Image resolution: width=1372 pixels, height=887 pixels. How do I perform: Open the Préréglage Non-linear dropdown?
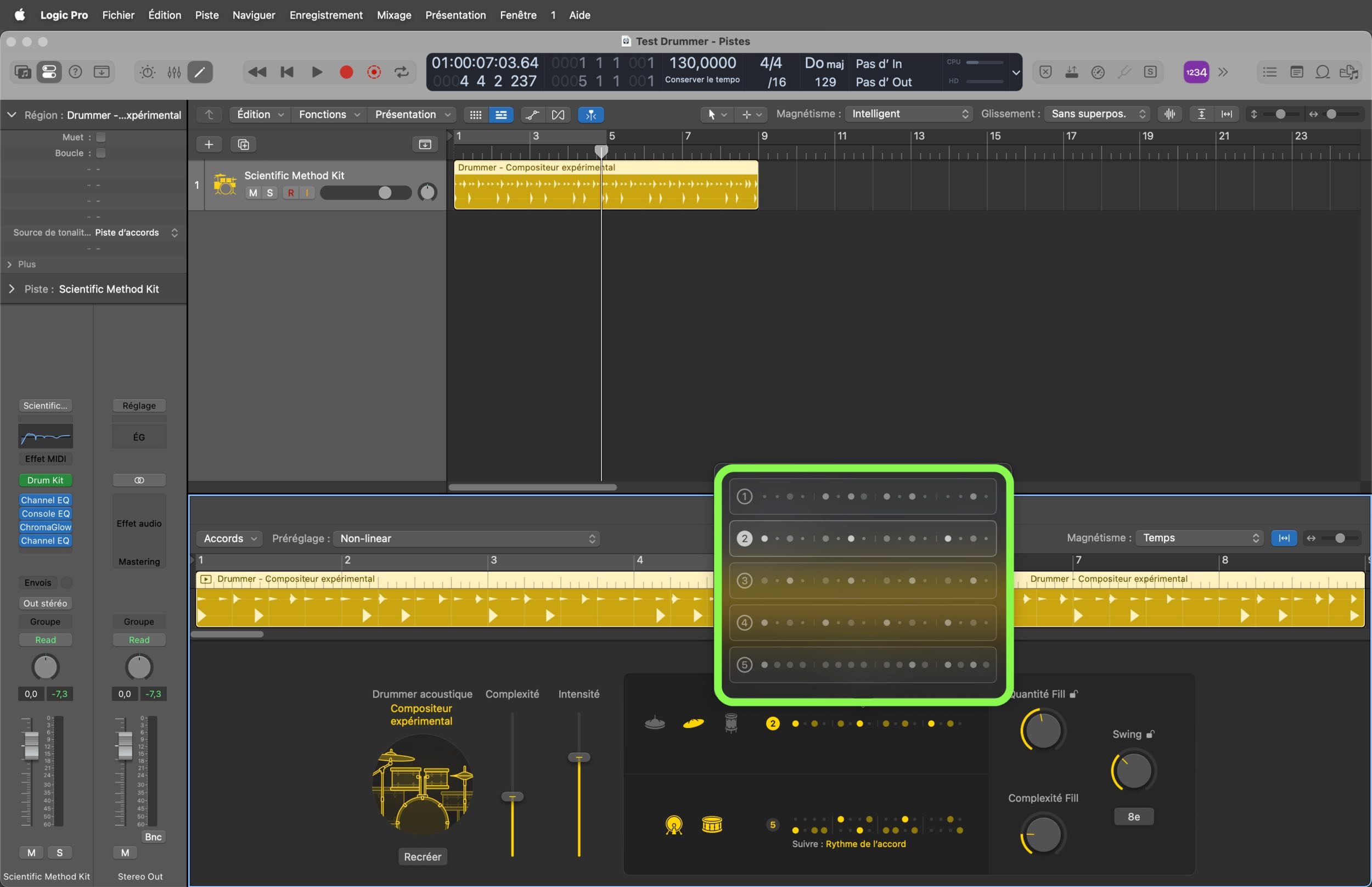pos(466,538)
